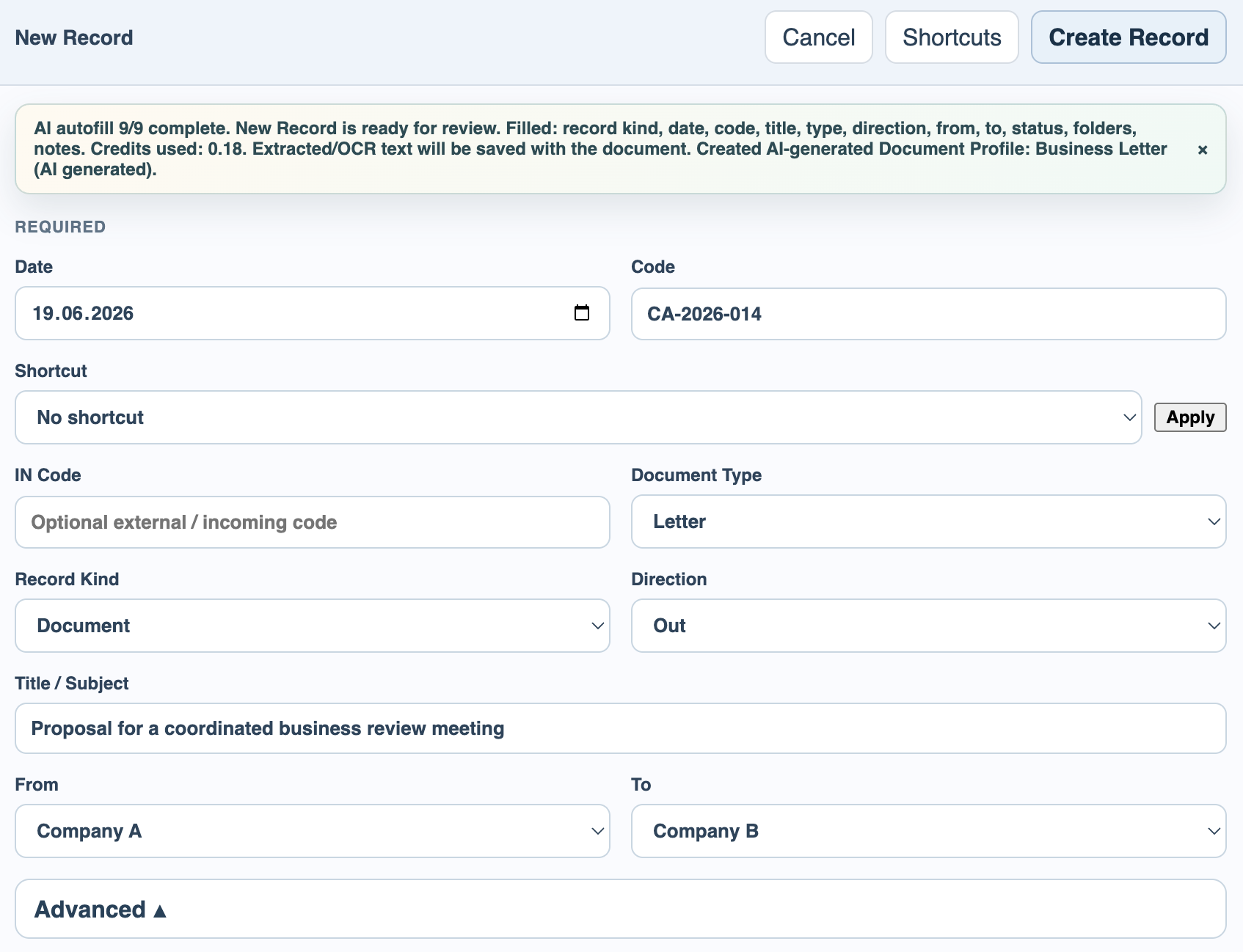Open the Record Kind dropdown

click(x=313, y=626)
